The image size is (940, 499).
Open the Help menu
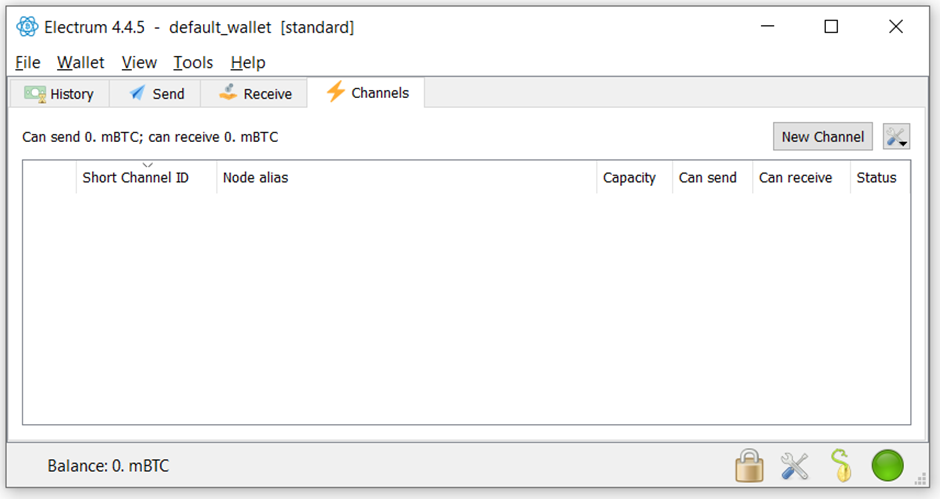point(248,62)
